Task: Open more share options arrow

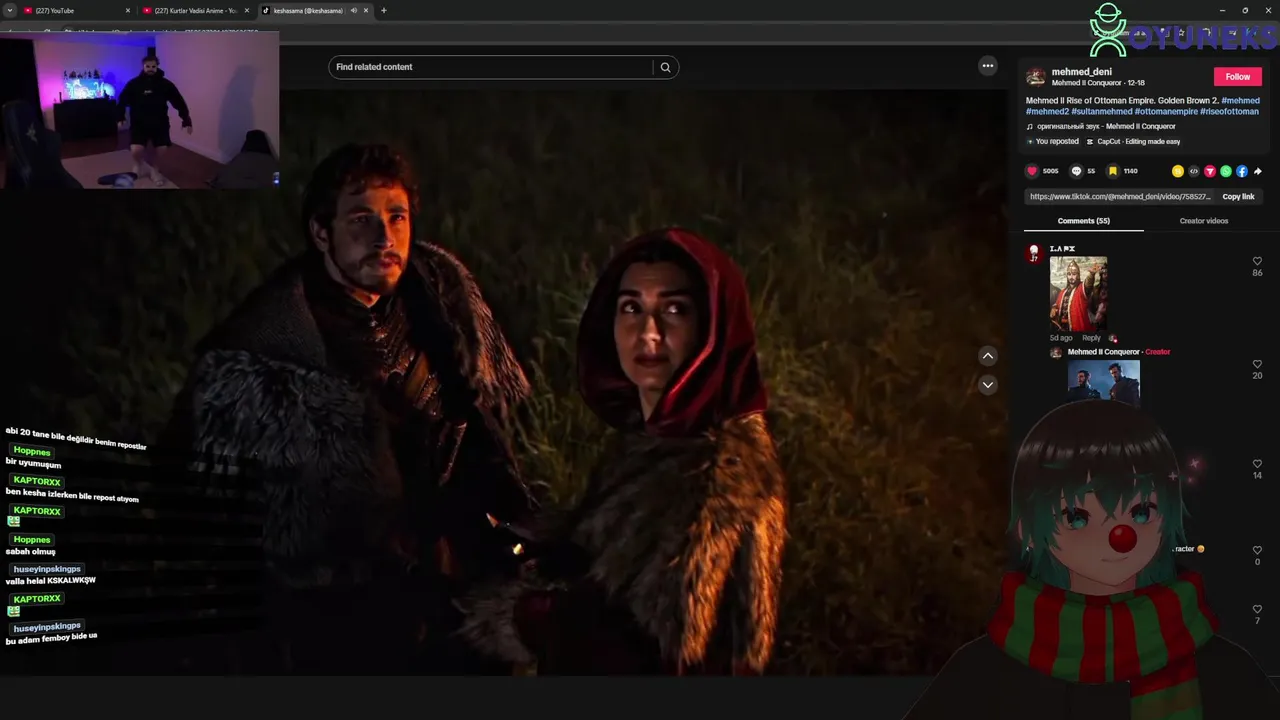Action: tap(1257, 171)
